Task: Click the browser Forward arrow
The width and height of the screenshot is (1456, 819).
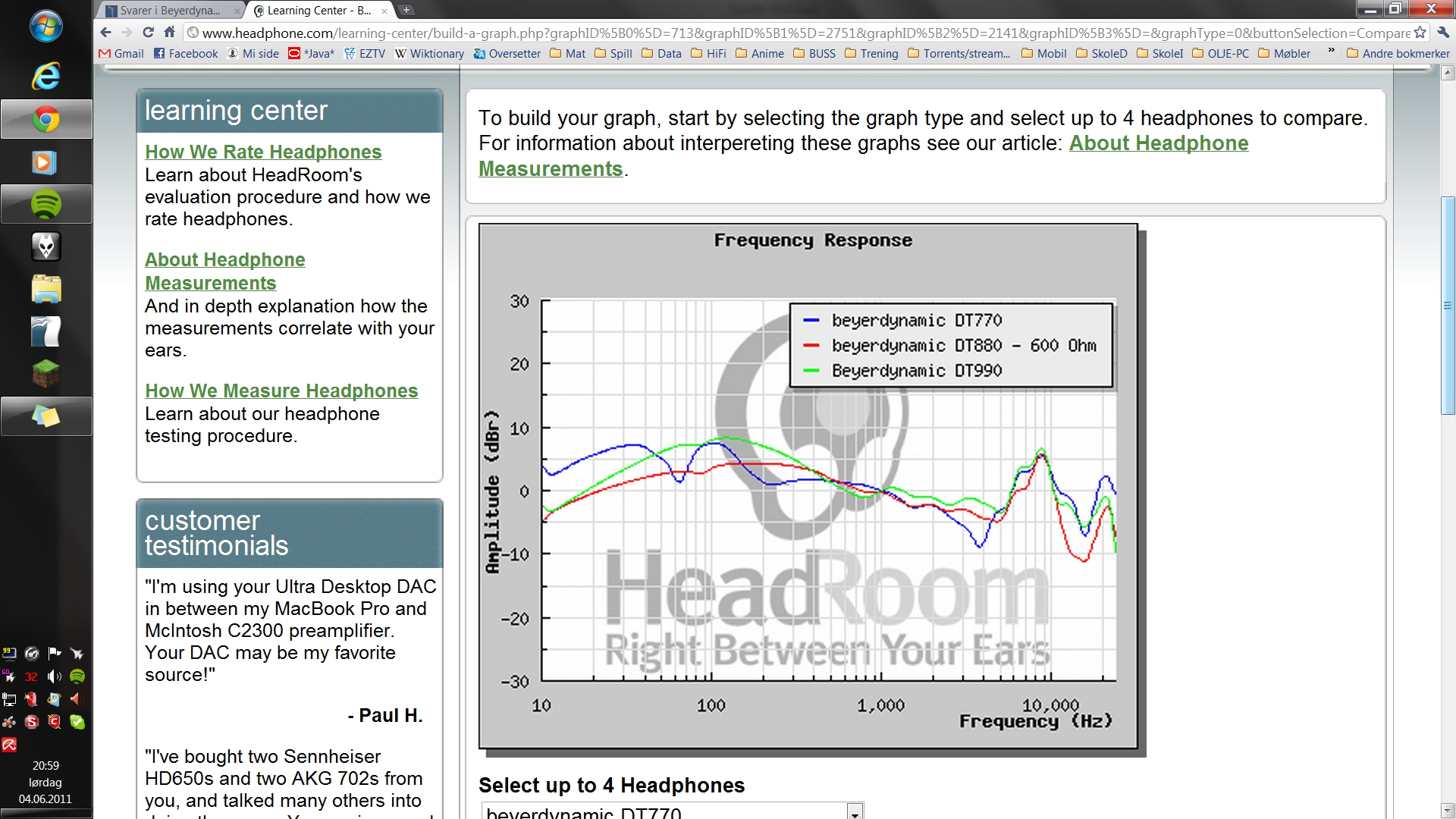Action: (127, 33)
